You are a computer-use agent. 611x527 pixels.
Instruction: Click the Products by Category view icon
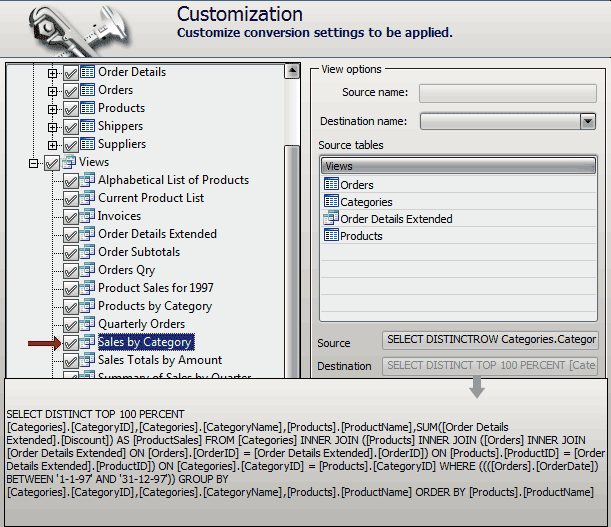(x=87, y=306)
